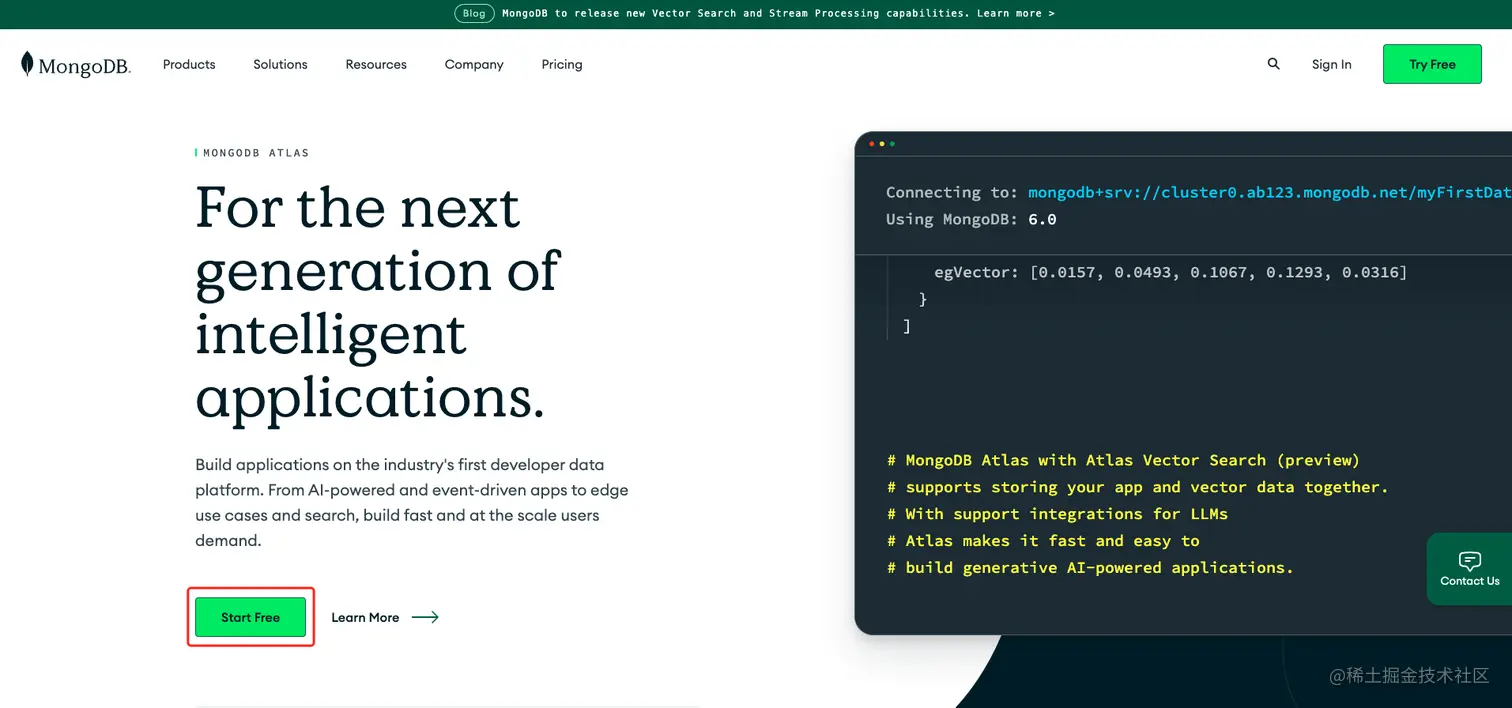This screenshot has width=1512, height=708.
Task: Click the 'MongoDB Atlas with Atlas Vector Search' comment
Action: [1123, 460]
